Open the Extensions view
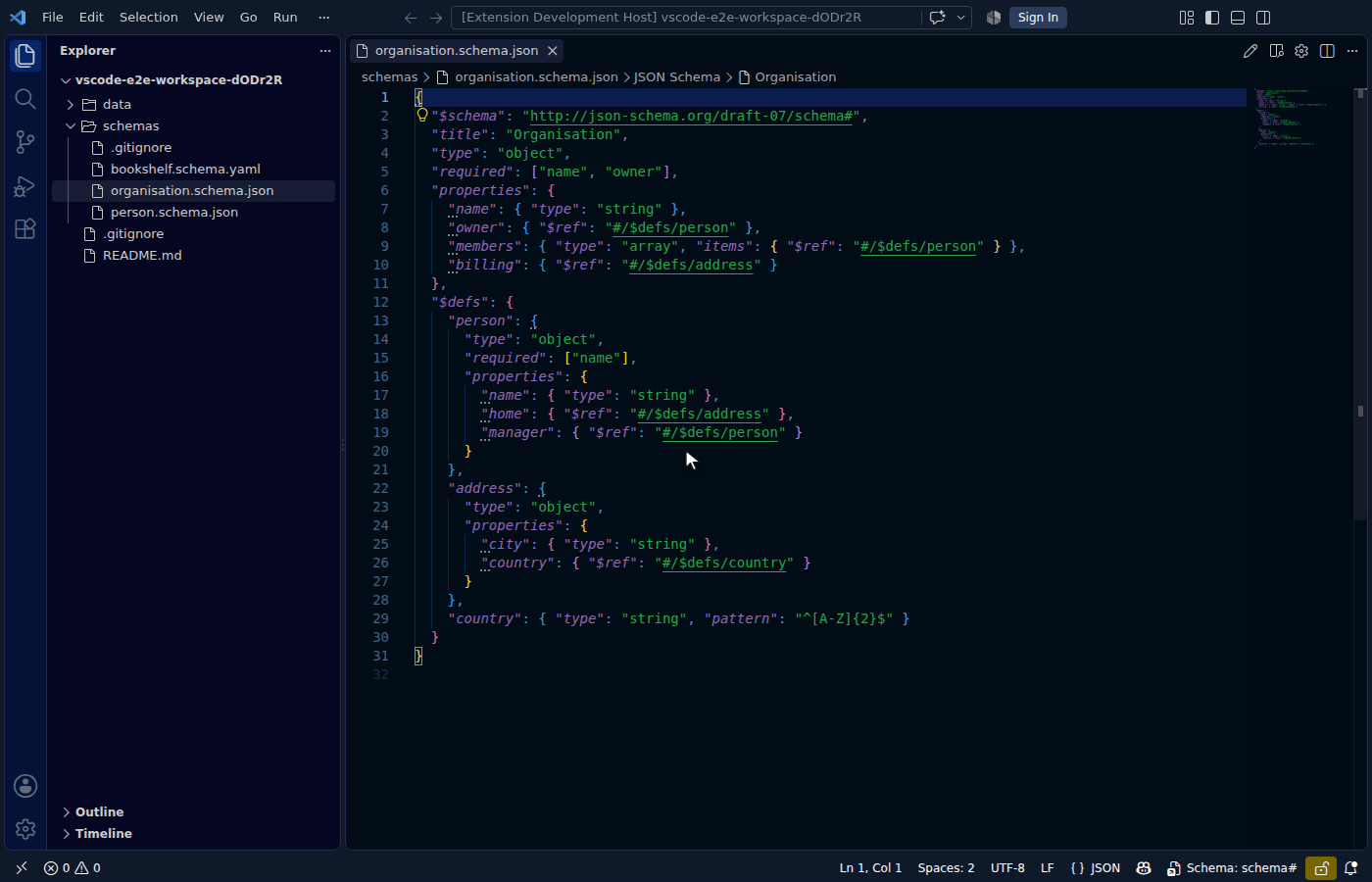Screen dimensions: 1372x882 click(x=25, y=228)
